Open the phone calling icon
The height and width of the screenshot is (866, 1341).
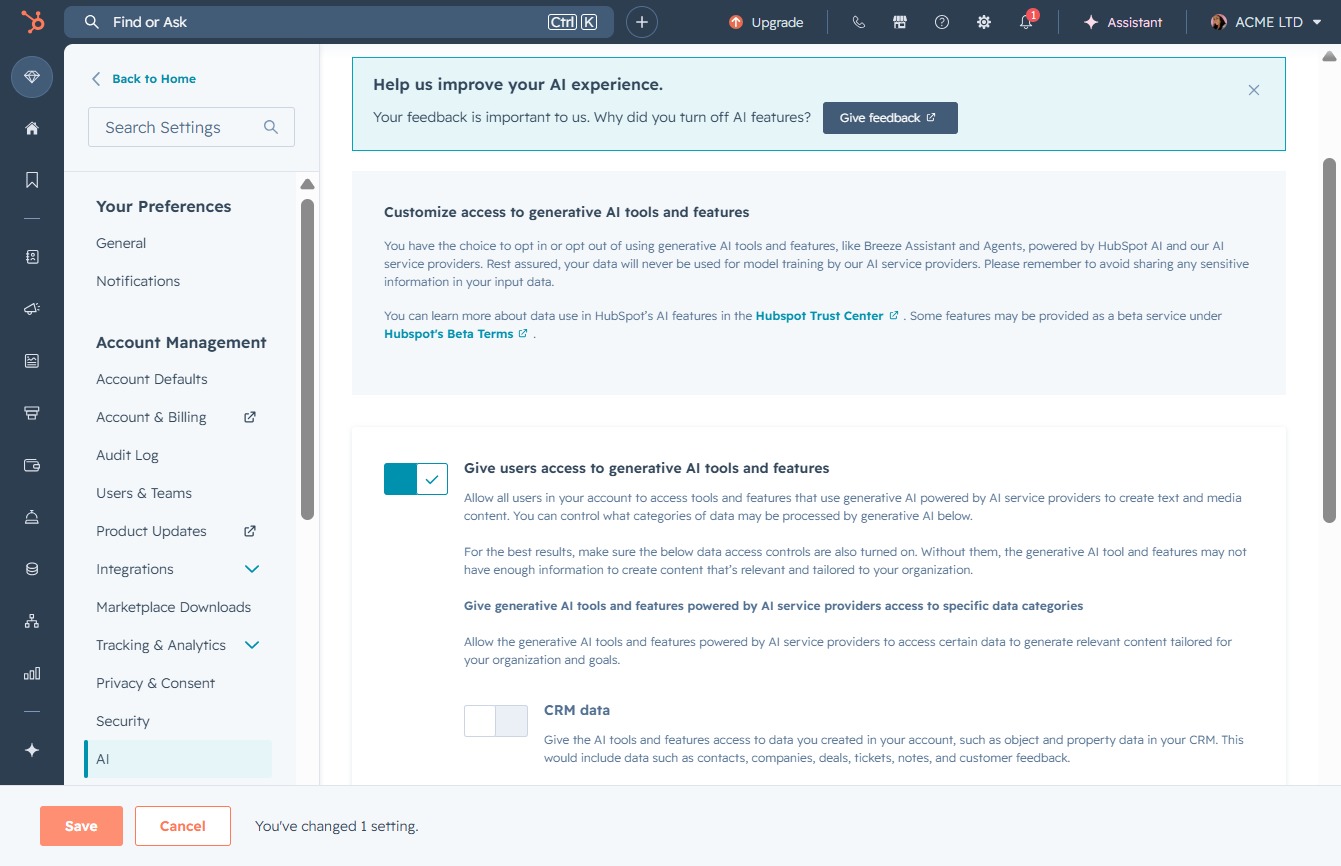[858, 22]
